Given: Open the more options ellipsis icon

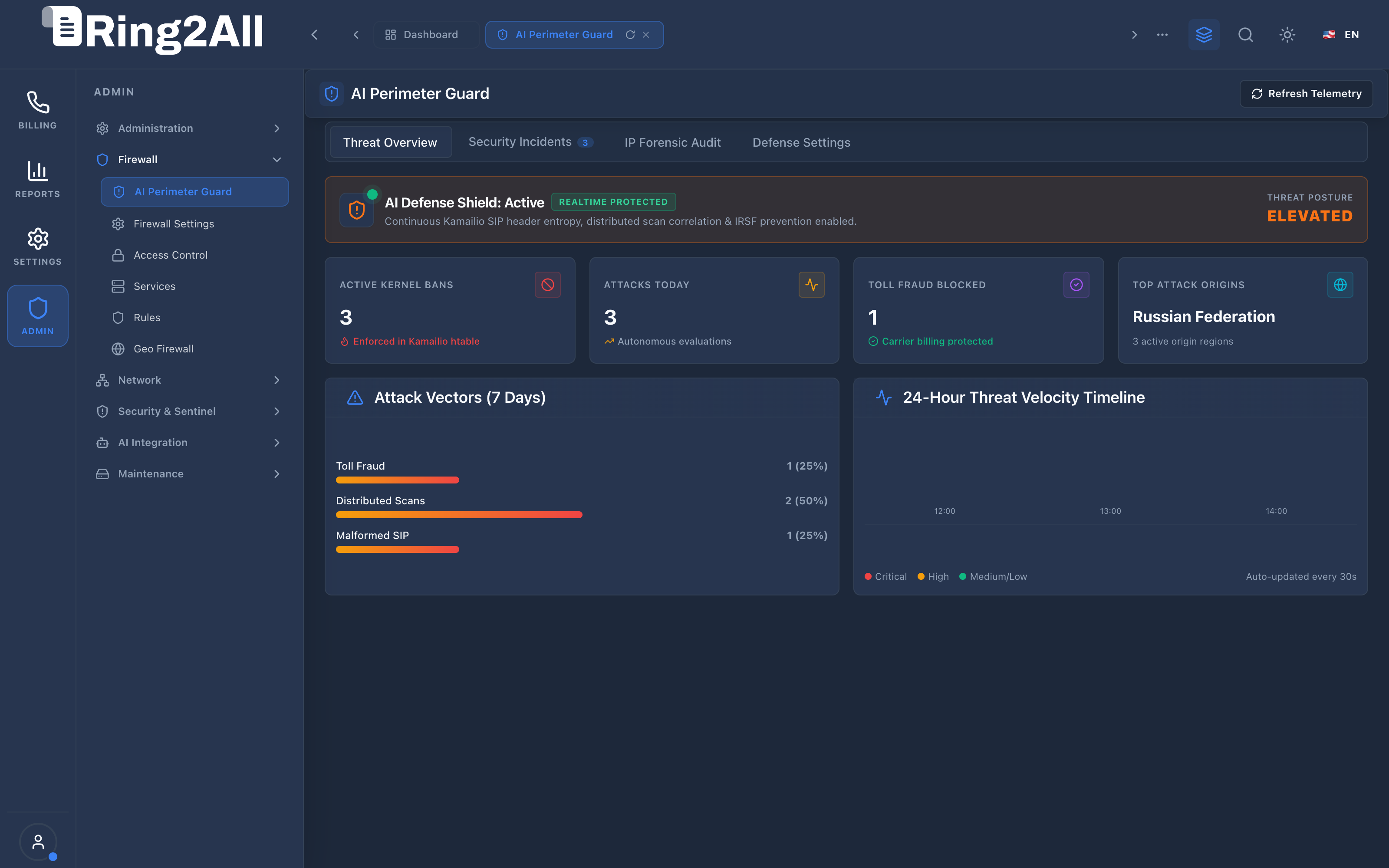Looking at the screenshot, I should coord(1162,34).
